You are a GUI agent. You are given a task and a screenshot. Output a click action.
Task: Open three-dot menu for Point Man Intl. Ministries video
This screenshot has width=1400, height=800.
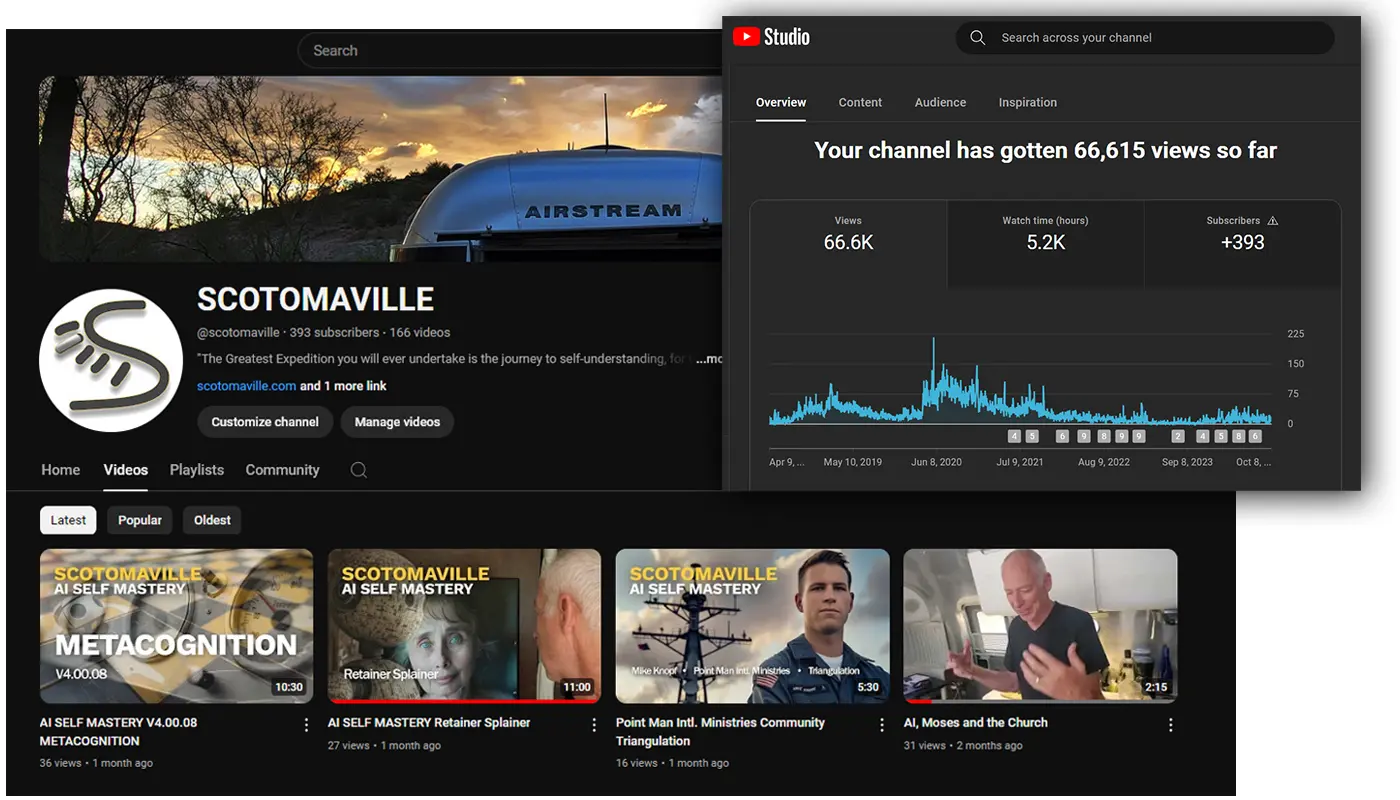(882, 725)
